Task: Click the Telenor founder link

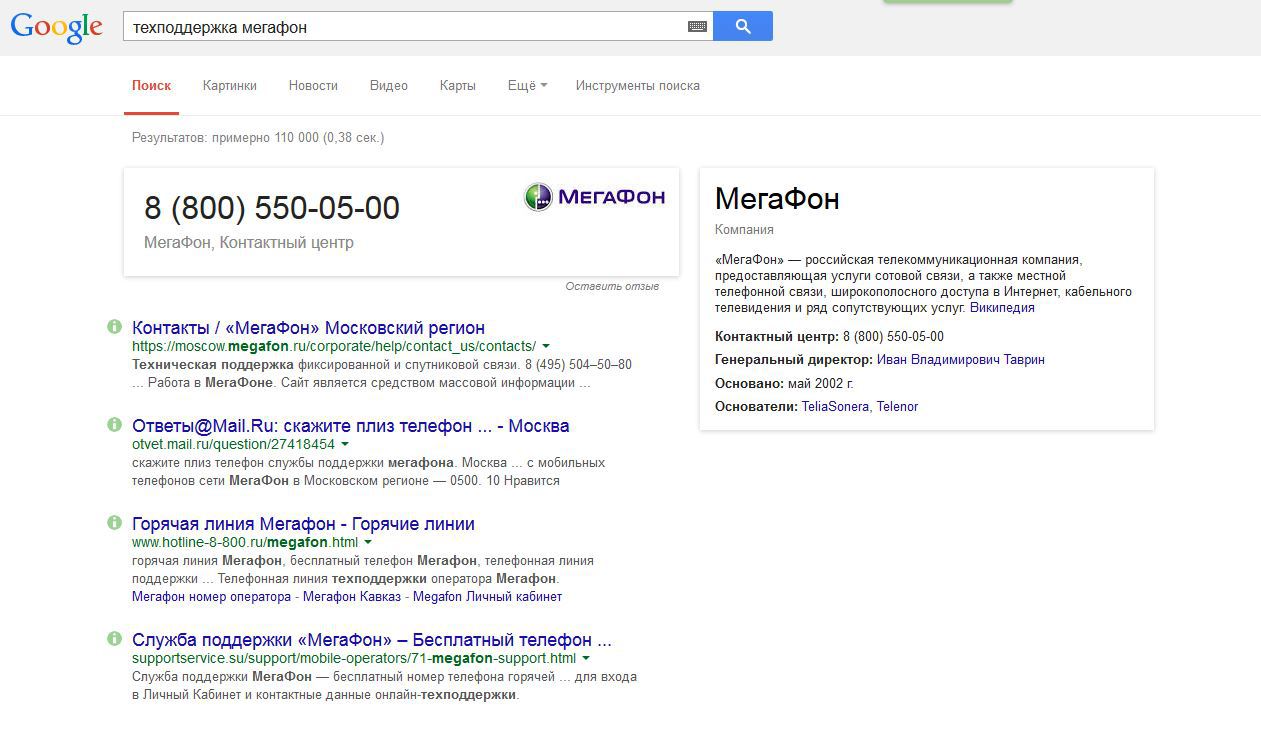Action: (x=897, y=406)
